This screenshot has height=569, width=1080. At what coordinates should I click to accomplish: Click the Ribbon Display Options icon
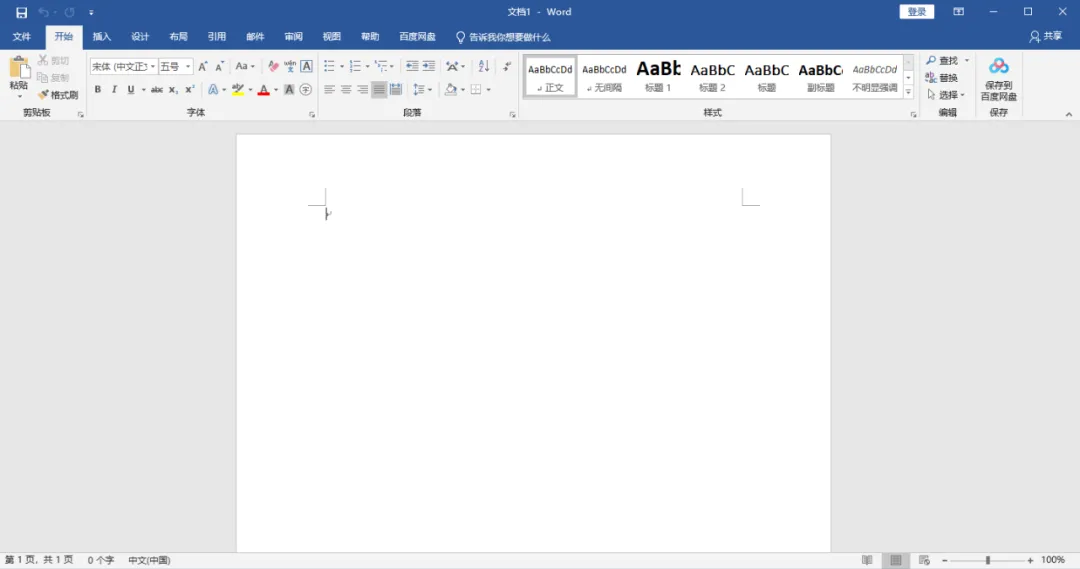pyautogui.click(x=958, y=12)
